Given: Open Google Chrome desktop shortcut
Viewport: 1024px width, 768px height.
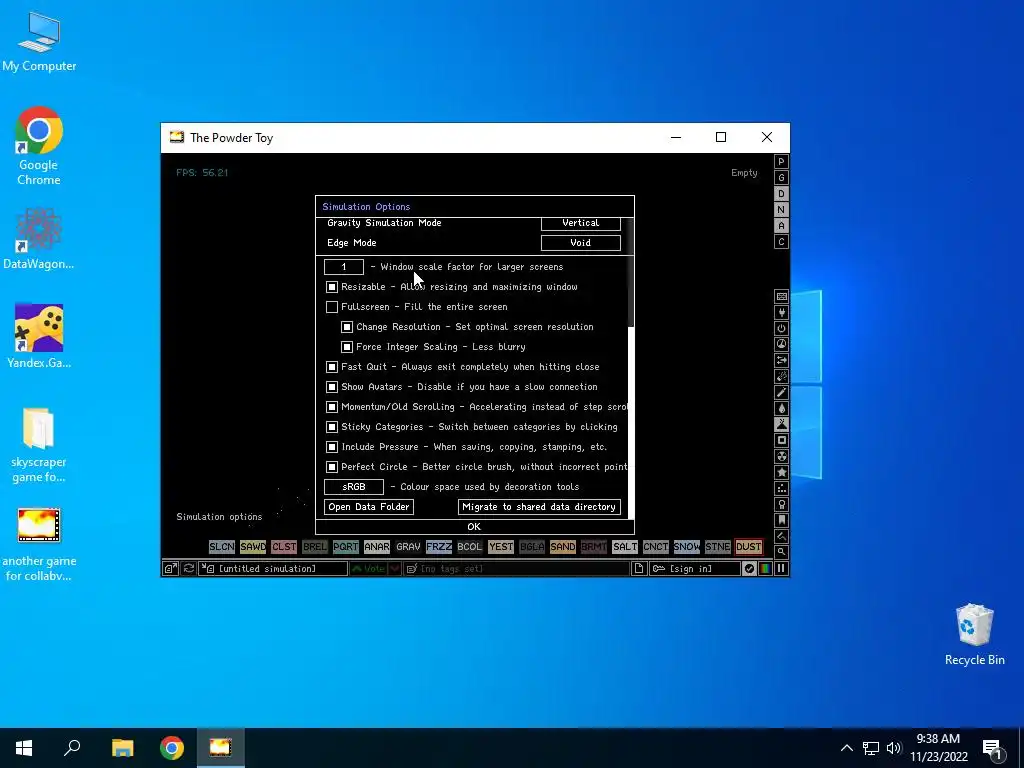Looking at the screenshot, I should pos(39,146).
